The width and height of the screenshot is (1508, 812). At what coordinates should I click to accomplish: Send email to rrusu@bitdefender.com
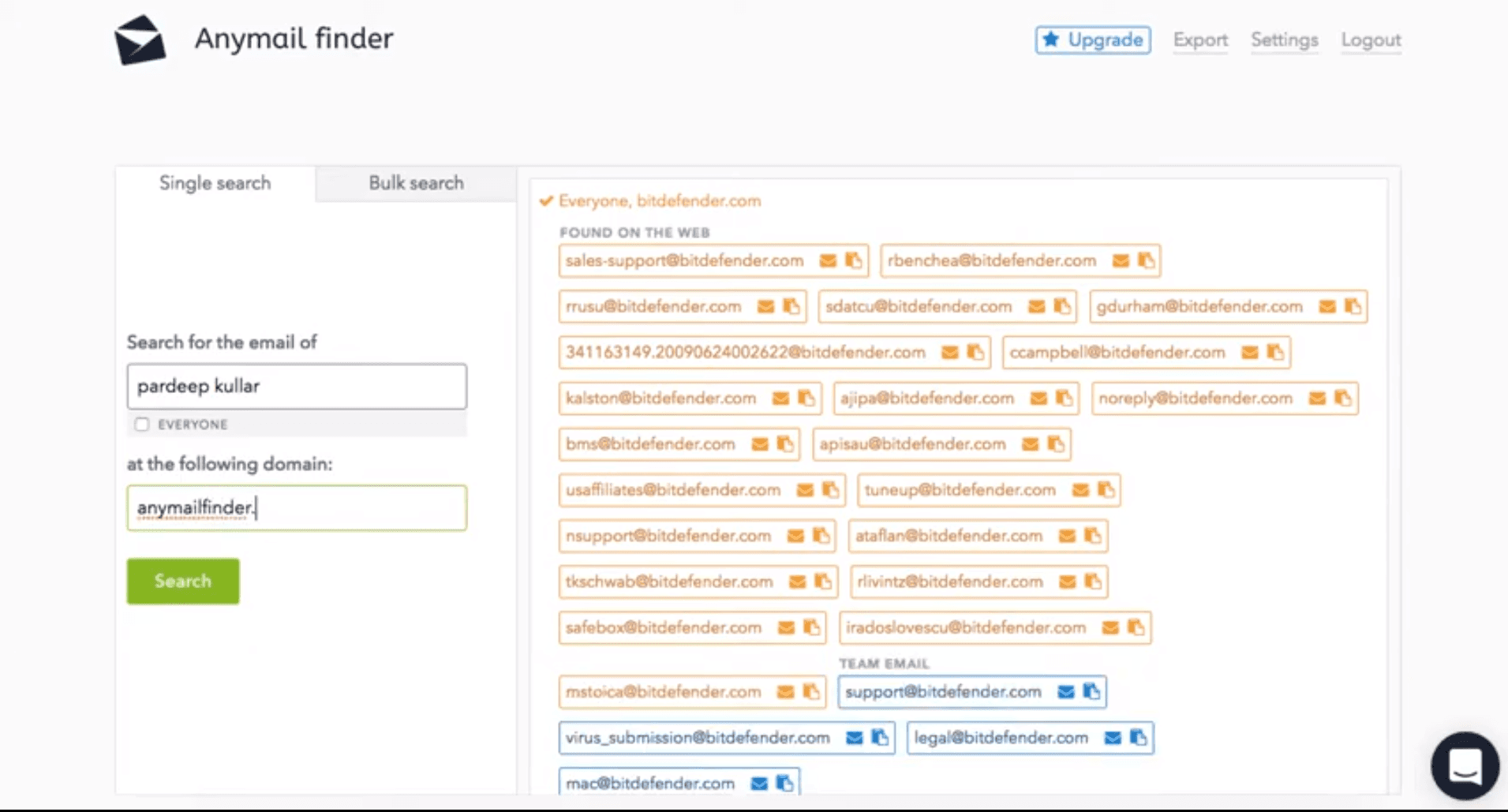pyautogui.click(x=765, y=306)
